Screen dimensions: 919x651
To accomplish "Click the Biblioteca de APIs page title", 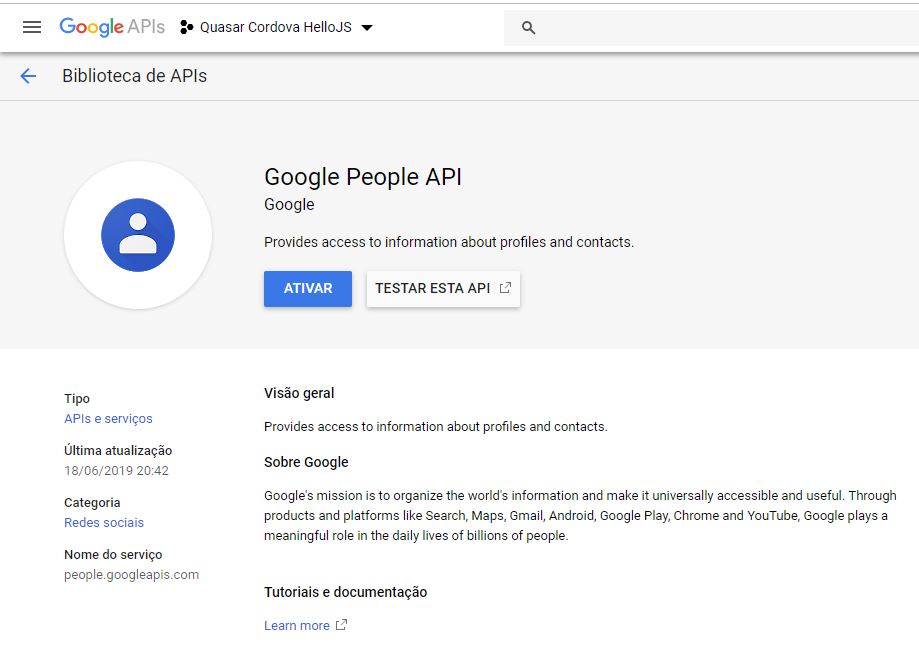I will (134, 76).
